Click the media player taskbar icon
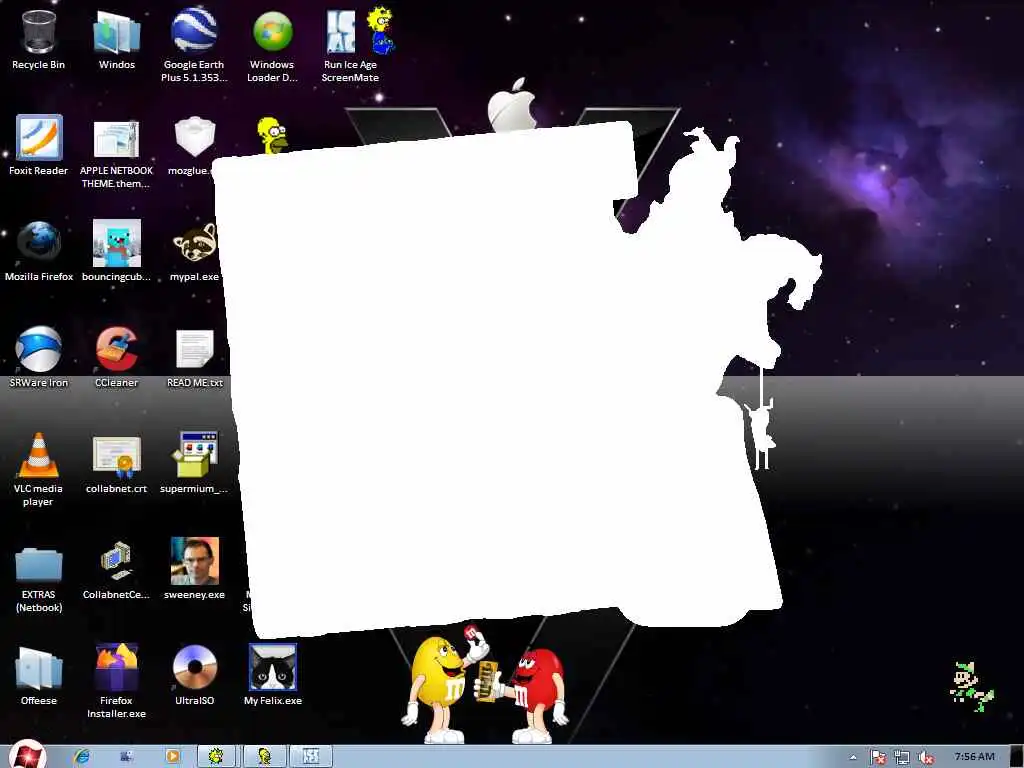1024x768 pixels. tap(172, 756)
